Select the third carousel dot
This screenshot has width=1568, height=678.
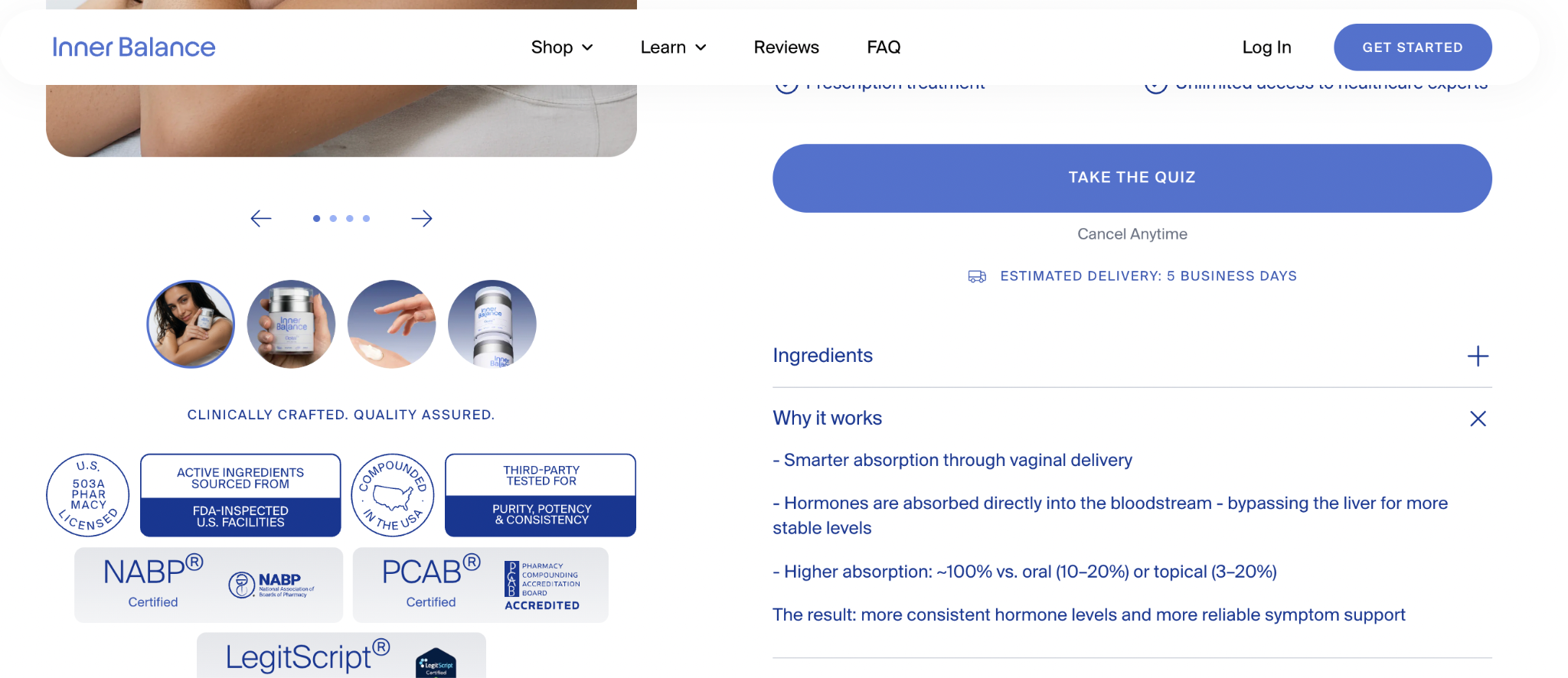click(x=350, y=218)
